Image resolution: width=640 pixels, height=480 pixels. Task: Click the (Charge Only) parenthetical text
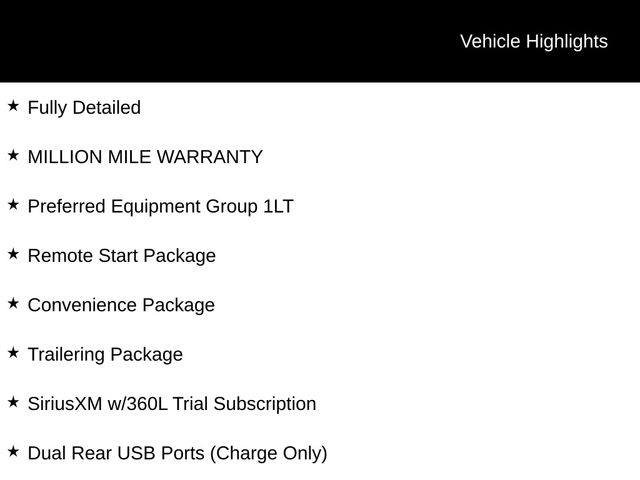tap(268, 453)
